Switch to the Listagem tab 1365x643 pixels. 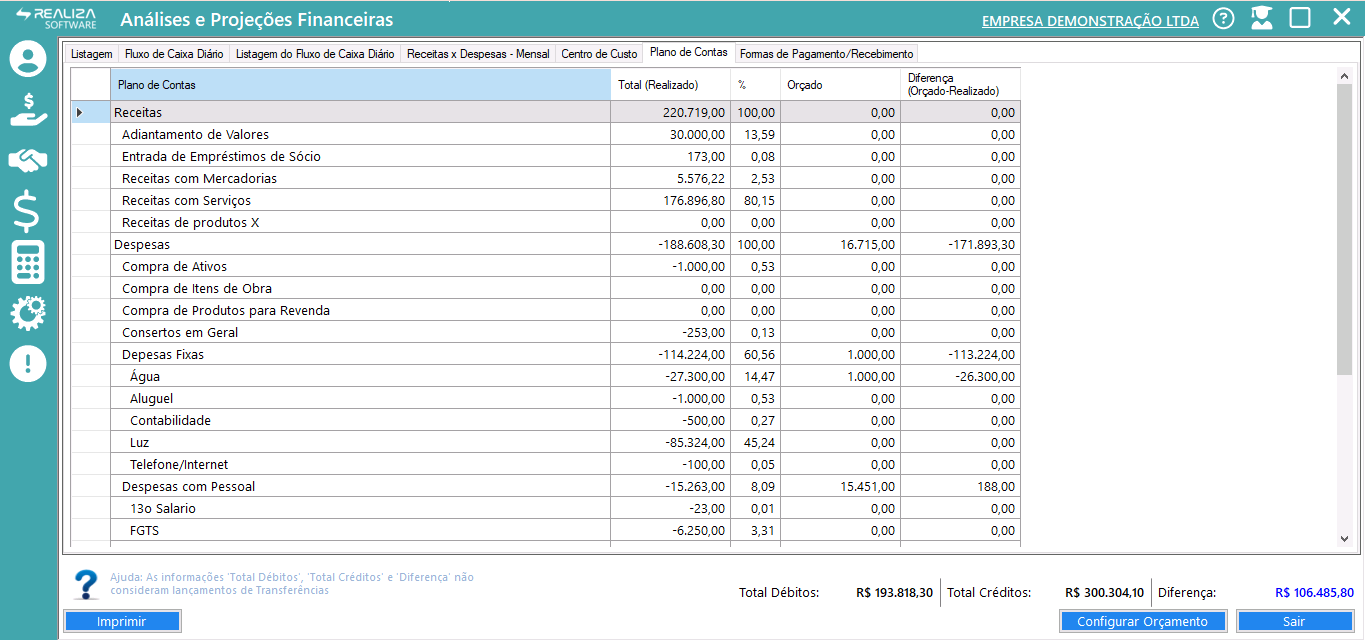coord(92,54)
